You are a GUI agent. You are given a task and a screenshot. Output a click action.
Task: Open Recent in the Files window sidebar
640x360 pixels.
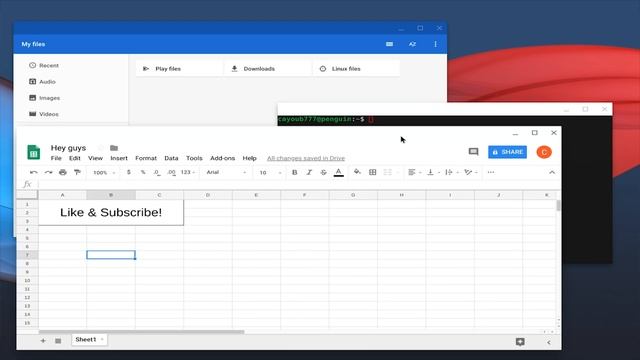tap(44, 66)
